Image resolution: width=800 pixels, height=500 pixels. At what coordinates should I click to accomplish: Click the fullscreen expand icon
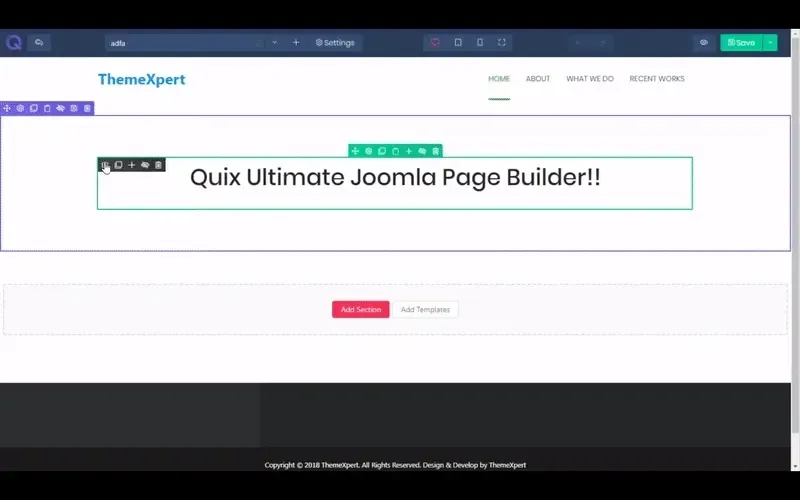coord(502,42)
